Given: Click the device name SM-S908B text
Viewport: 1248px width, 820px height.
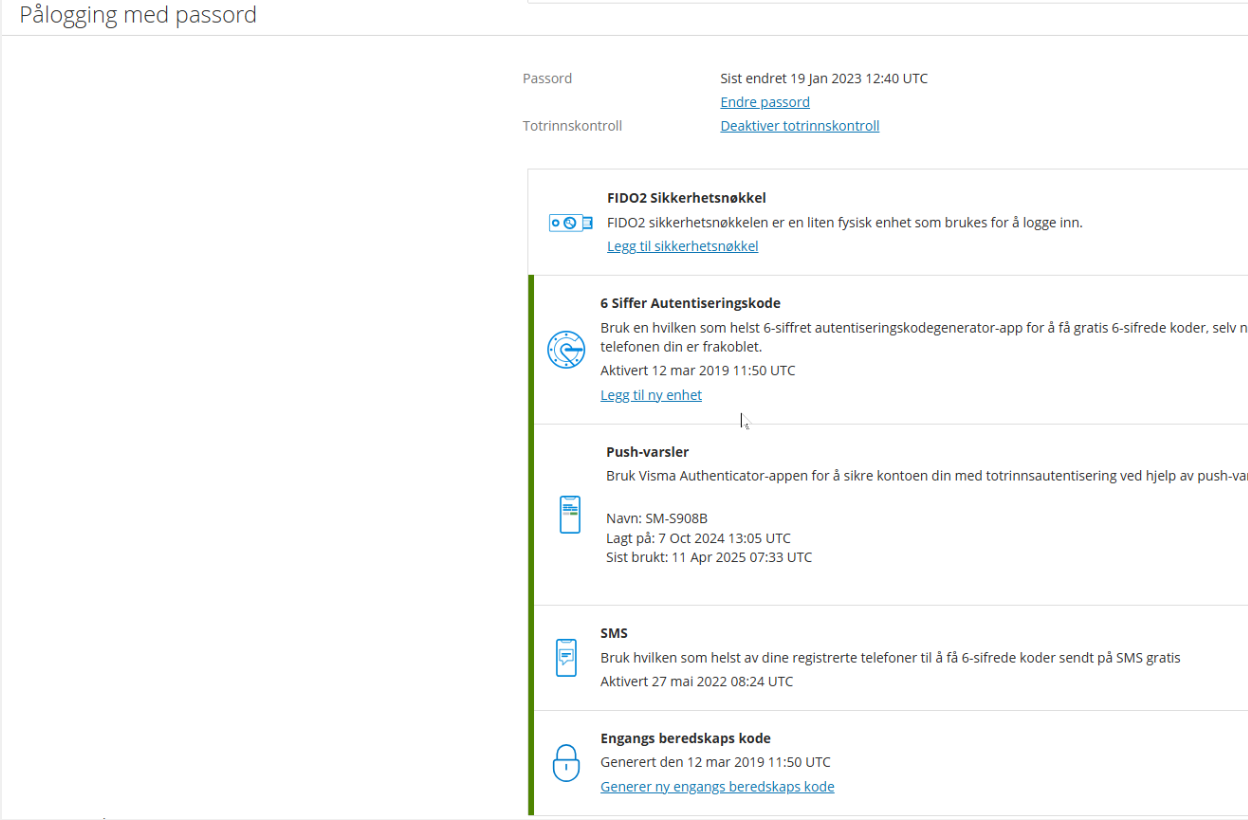Looking at the screenshot, I should (657, 518).
